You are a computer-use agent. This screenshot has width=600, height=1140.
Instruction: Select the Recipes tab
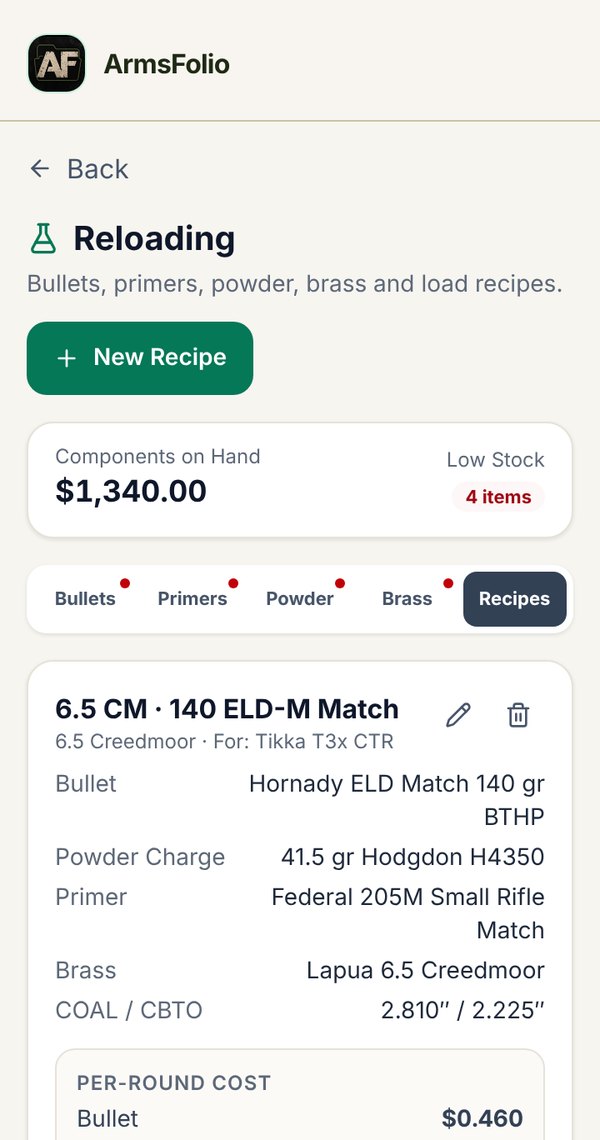[x=514, y=599]
